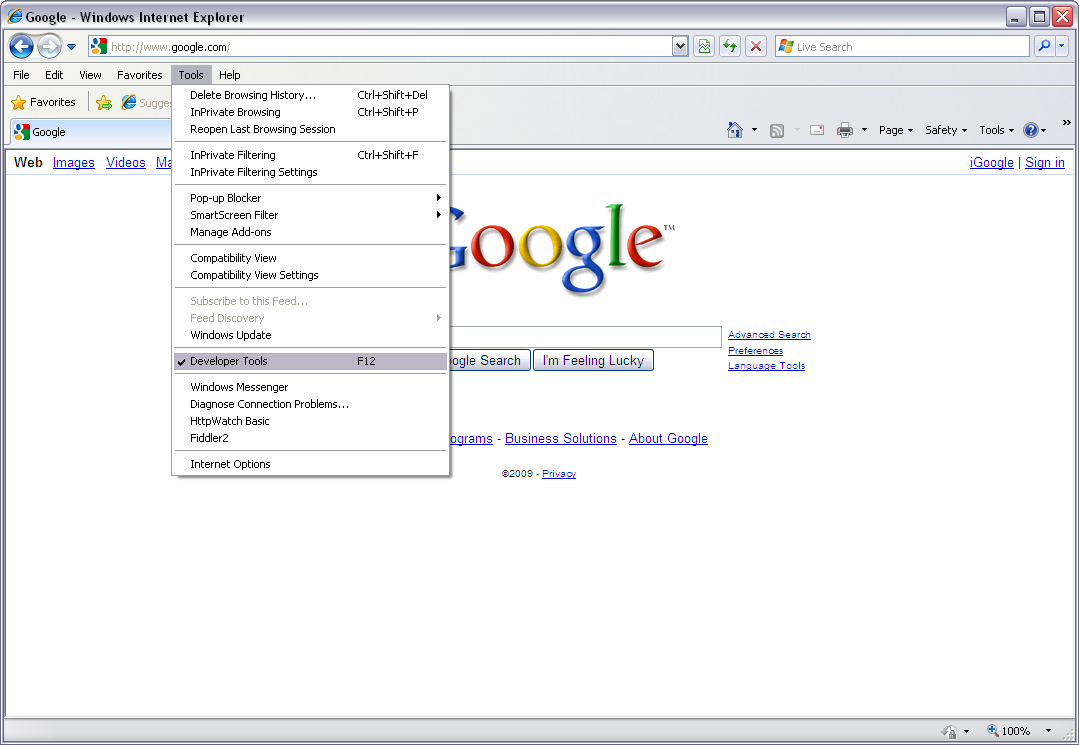Open the Edit menu
The image size is (1079, 745).
pyautogui.click(x=54, y=75)
